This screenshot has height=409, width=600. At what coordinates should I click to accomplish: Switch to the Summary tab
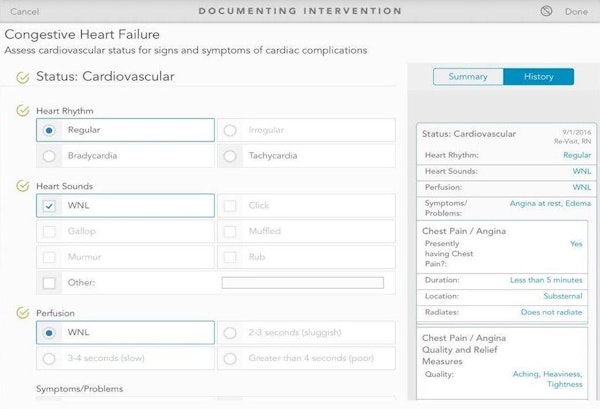467,77
